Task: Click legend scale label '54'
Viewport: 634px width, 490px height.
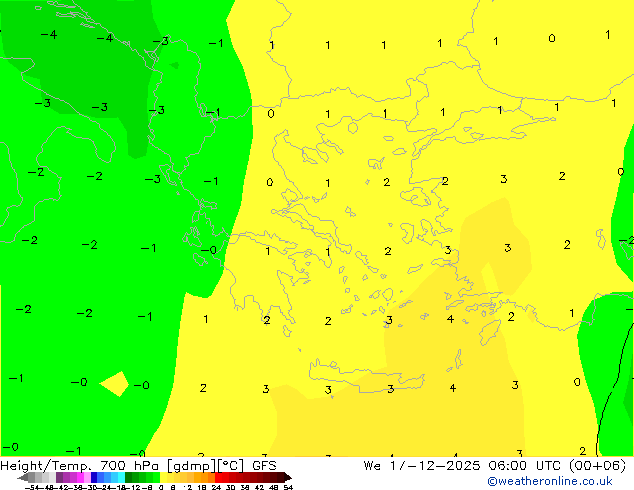Action: (x=288, y=487)
